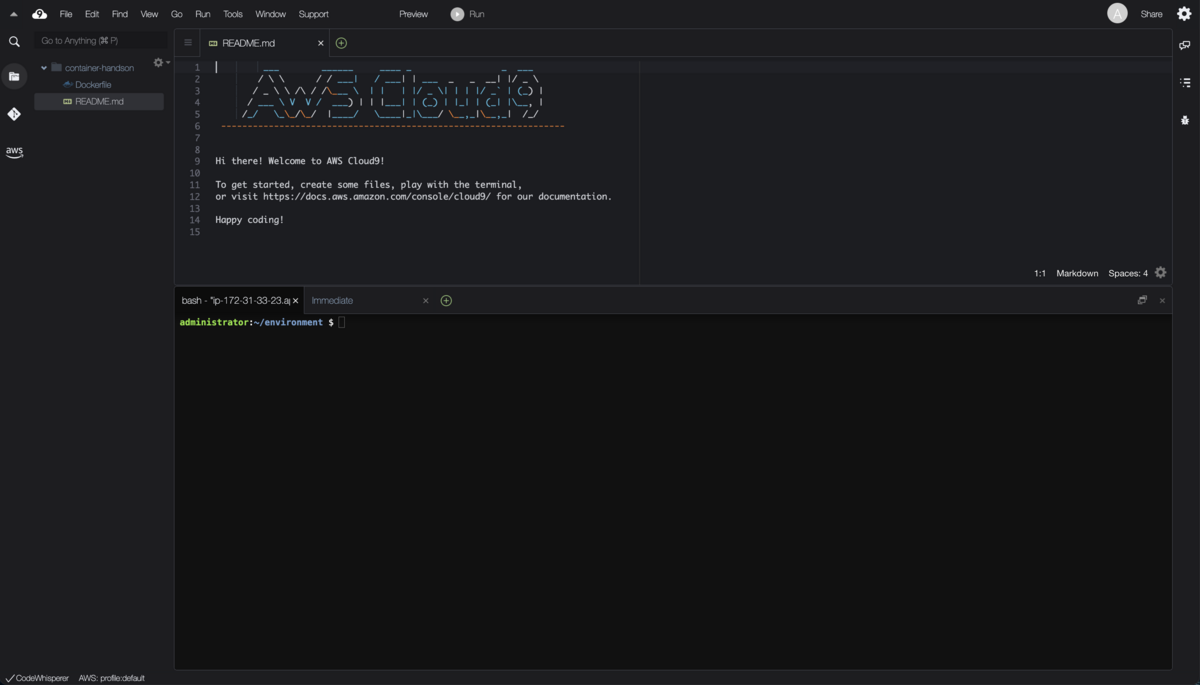Focus the Go to Anything search field
This screenshot has height=685, width=1200.
(100, 41)
